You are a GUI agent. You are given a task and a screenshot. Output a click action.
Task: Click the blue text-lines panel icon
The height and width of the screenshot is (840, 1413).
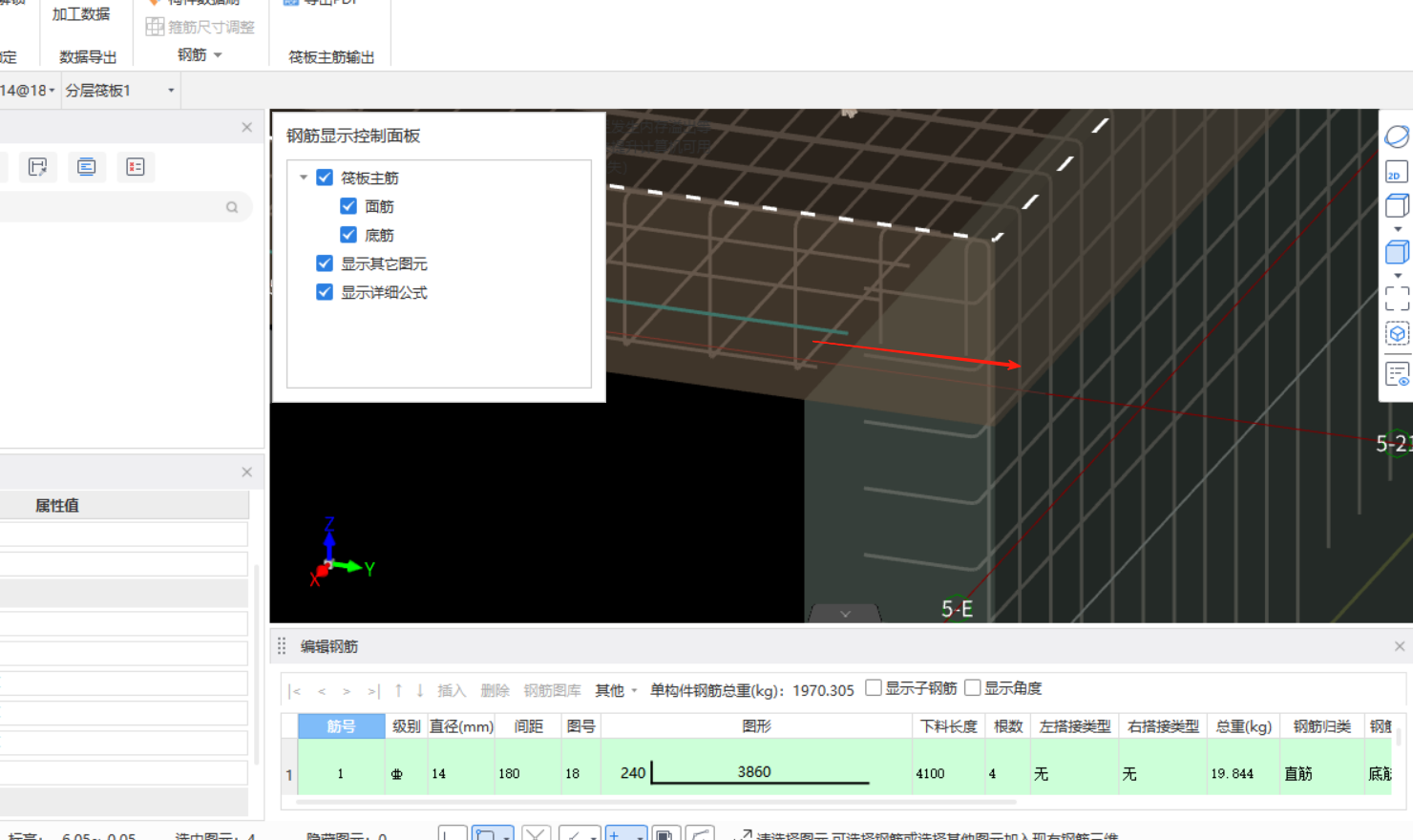coord(86,167)
